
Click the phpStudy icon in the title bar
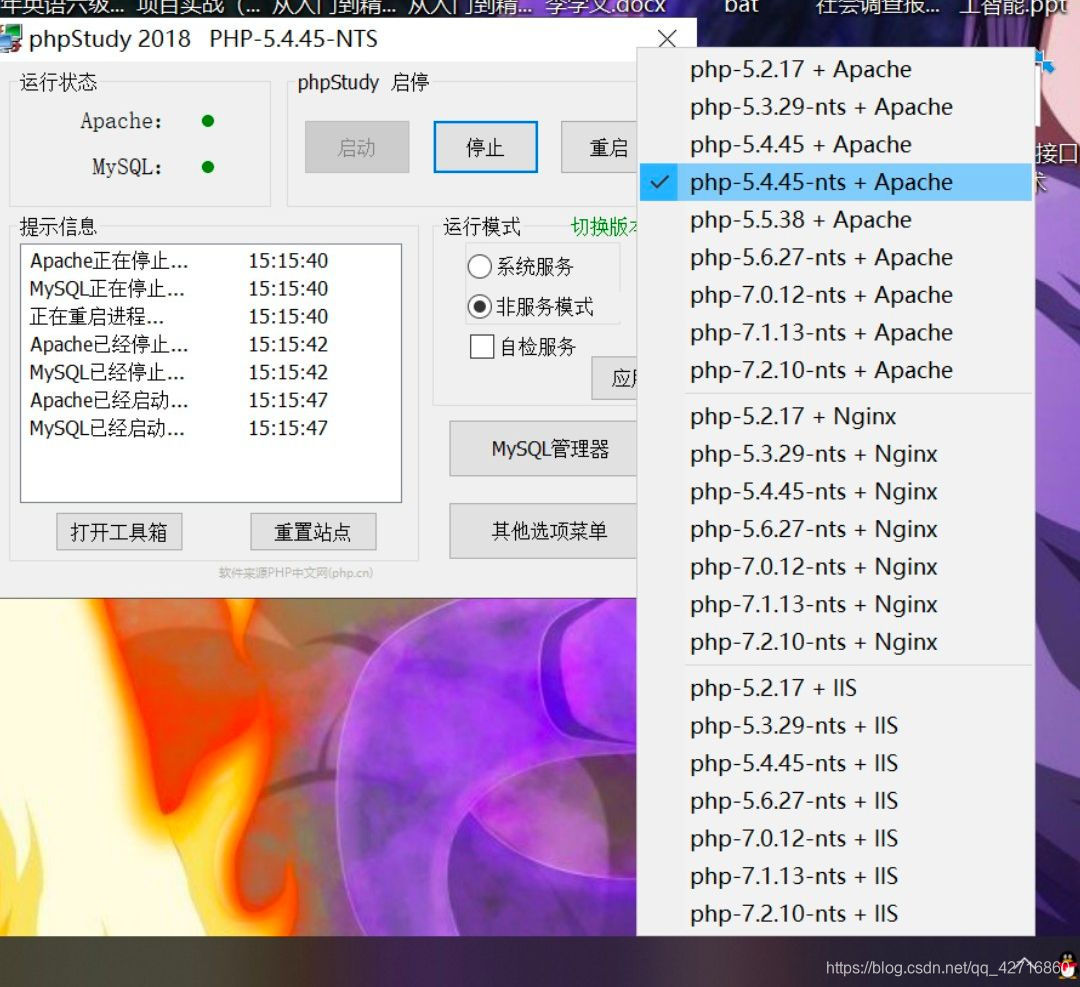pos(14,38)
